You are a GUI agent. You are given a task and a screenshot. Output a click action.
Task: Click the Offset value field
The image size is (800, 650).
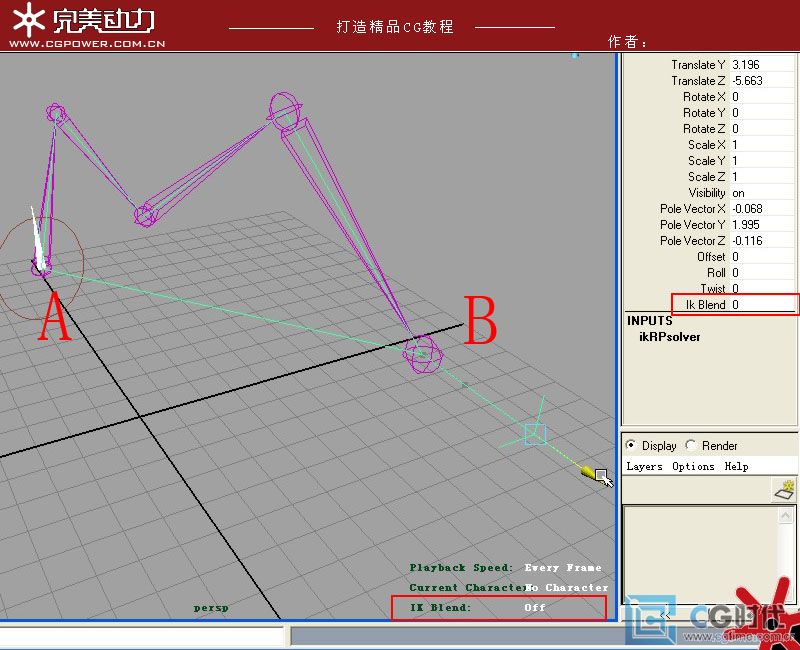pos(763,257)
